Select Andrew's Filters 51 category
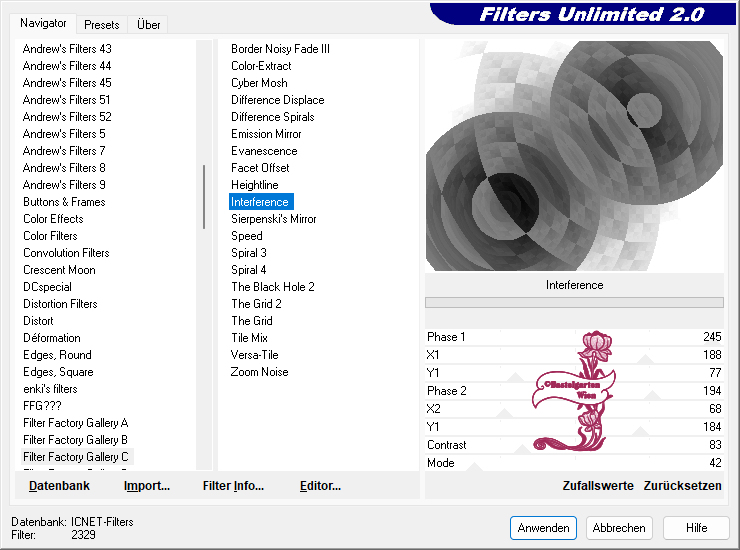Viewport: 740px width, 550px height. pos(67,100)
